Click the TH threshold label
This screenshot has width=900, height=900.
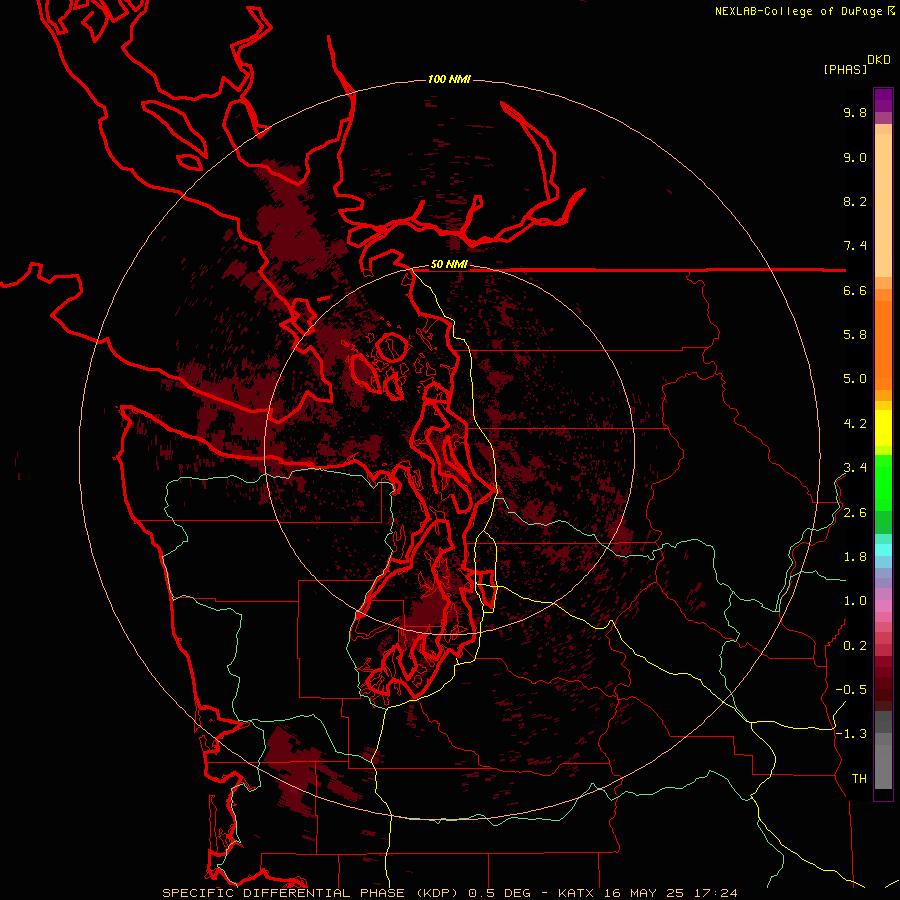(859, 779)
